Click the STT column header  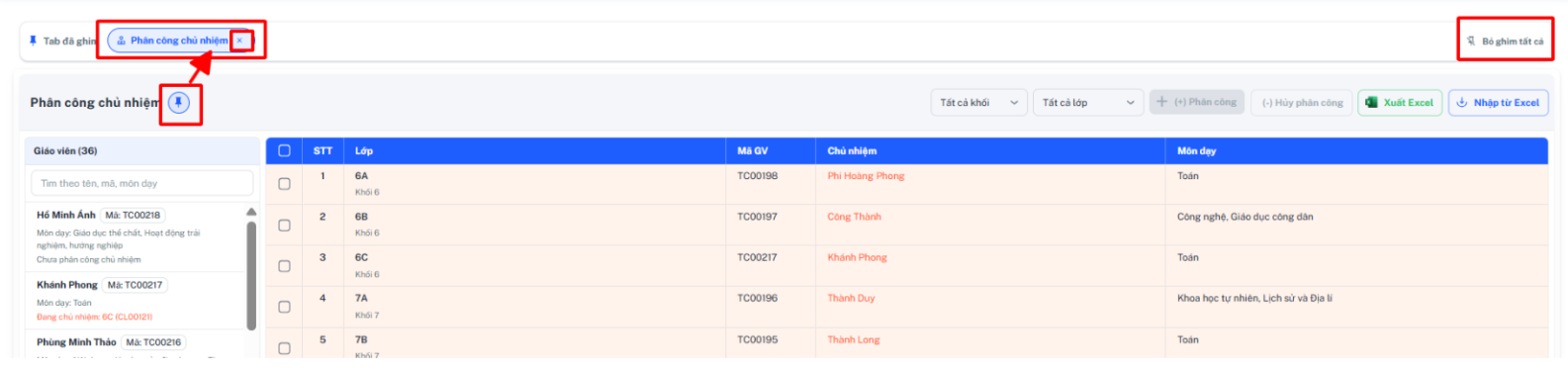click(x=323, y=151)
